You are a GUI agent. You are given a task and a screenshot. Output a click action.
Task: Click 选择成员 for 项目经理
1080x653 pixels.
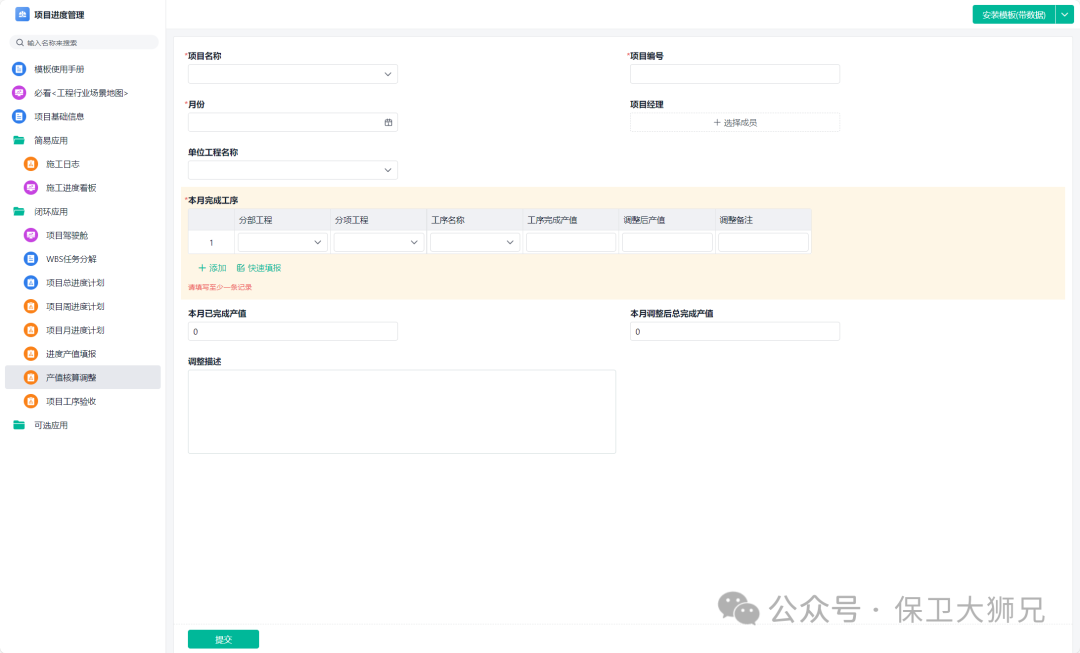[x=735, y=123]
